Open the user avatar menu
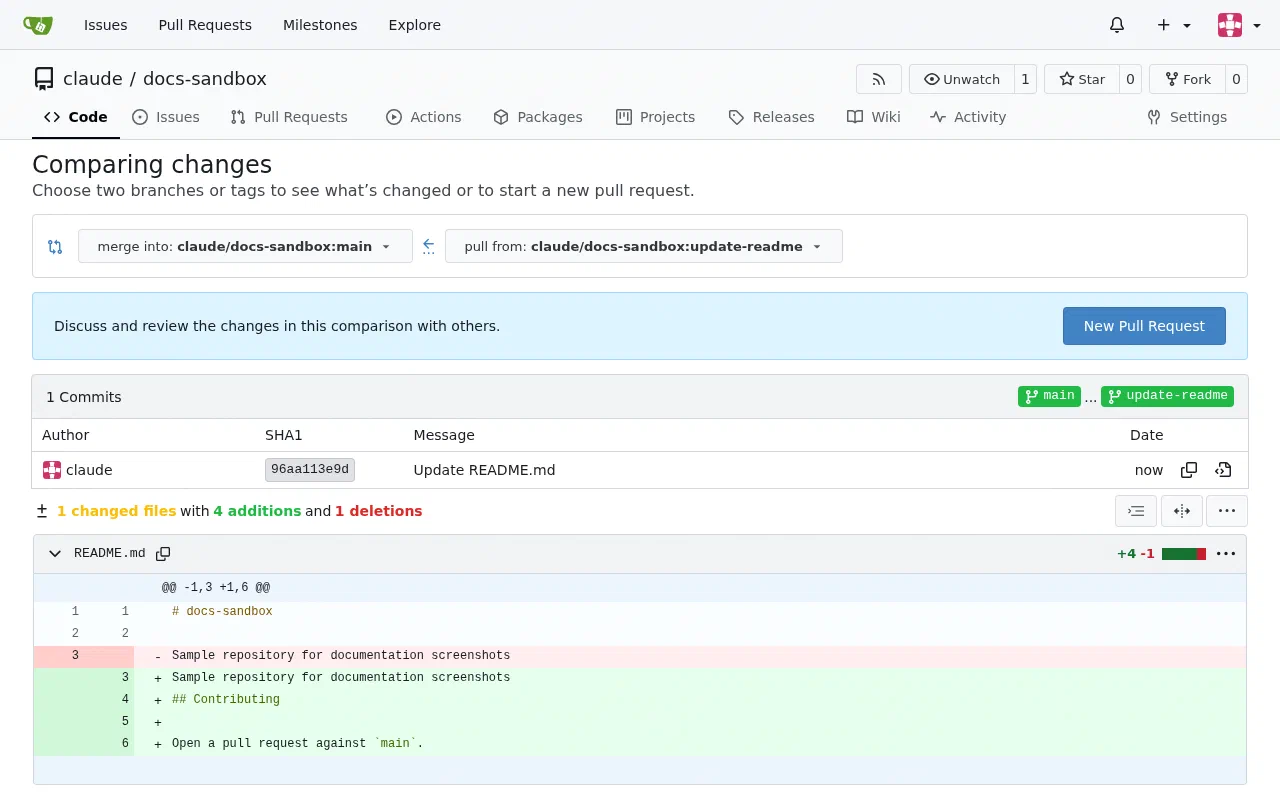This screenshot has width=1280, height=800. (x=1239, y=25)
